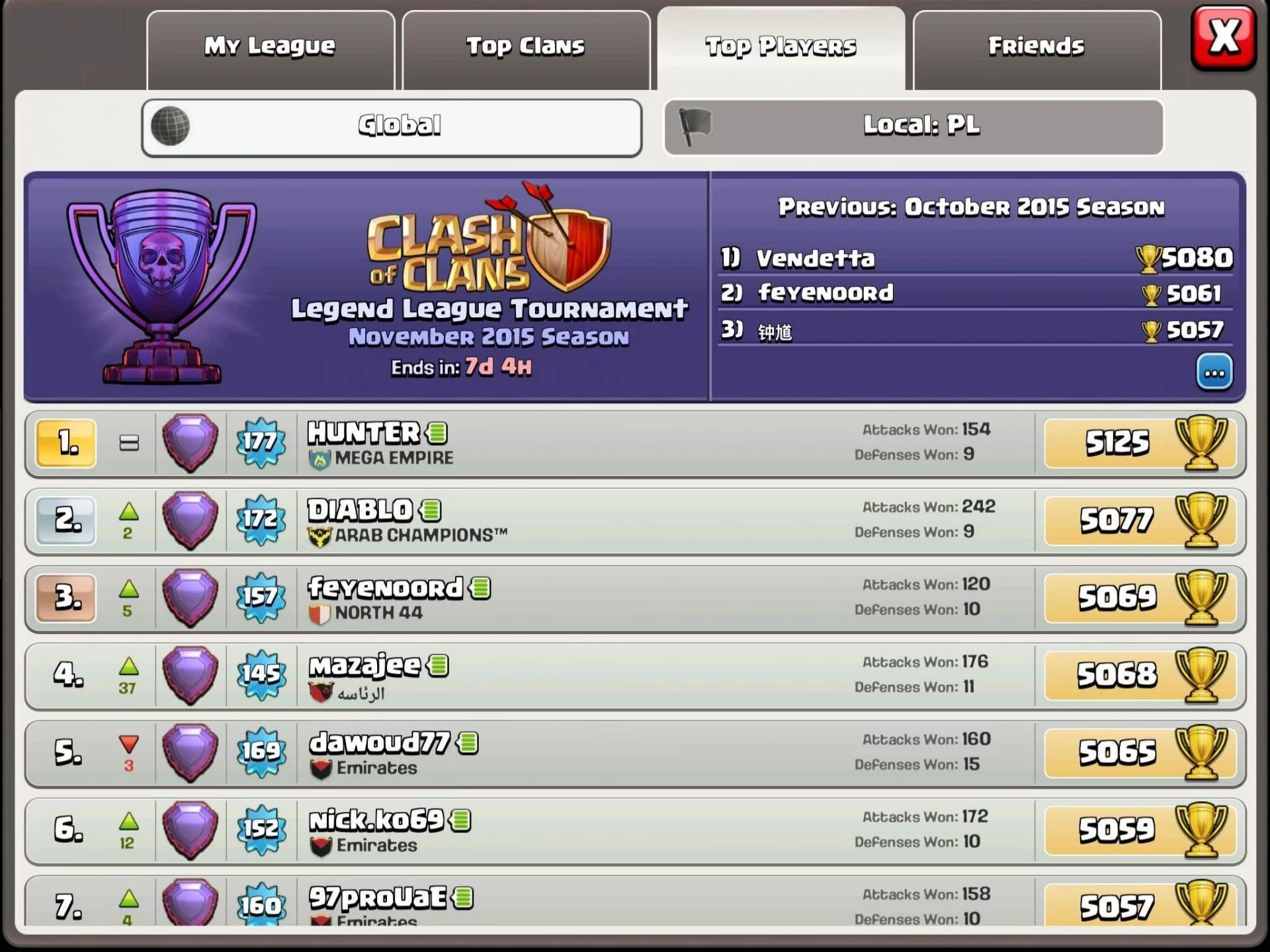Open the Top Clans tab
The height and width of the screenshot is (952, 1270).
[526, 50]
